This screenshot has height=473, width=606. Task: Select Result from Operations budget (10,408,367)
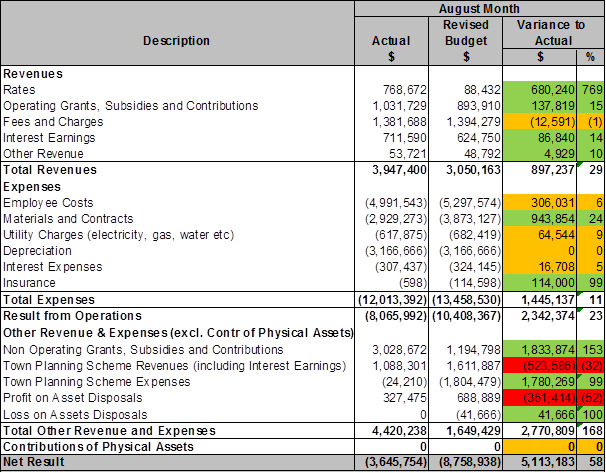[465, 315]
